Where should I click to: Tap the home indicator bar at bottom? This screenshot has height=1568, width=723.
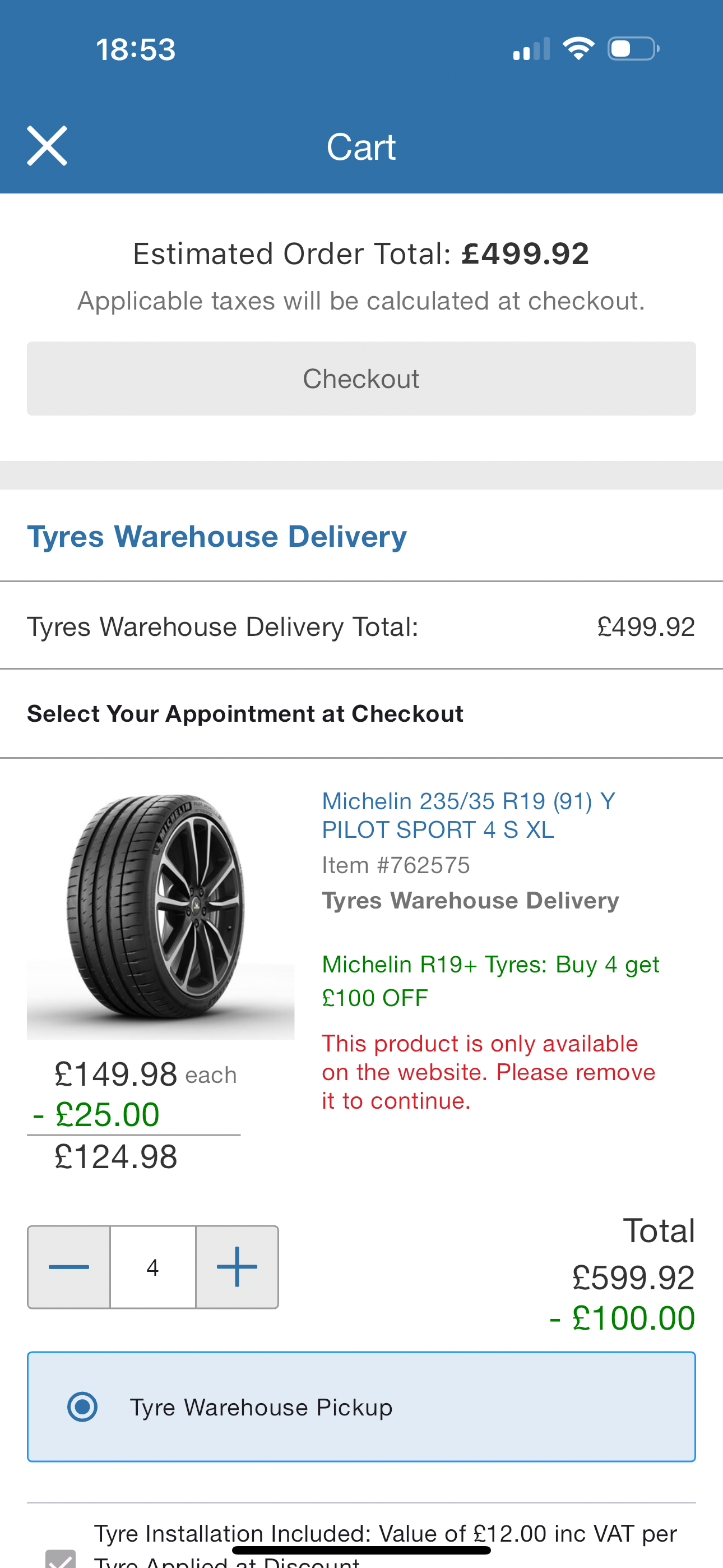(361, 1551)
